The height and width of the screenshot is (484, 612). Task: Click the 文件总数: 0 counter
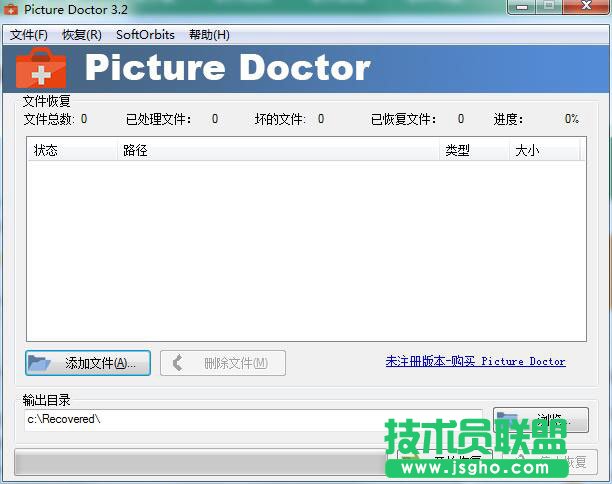point(55,119)
